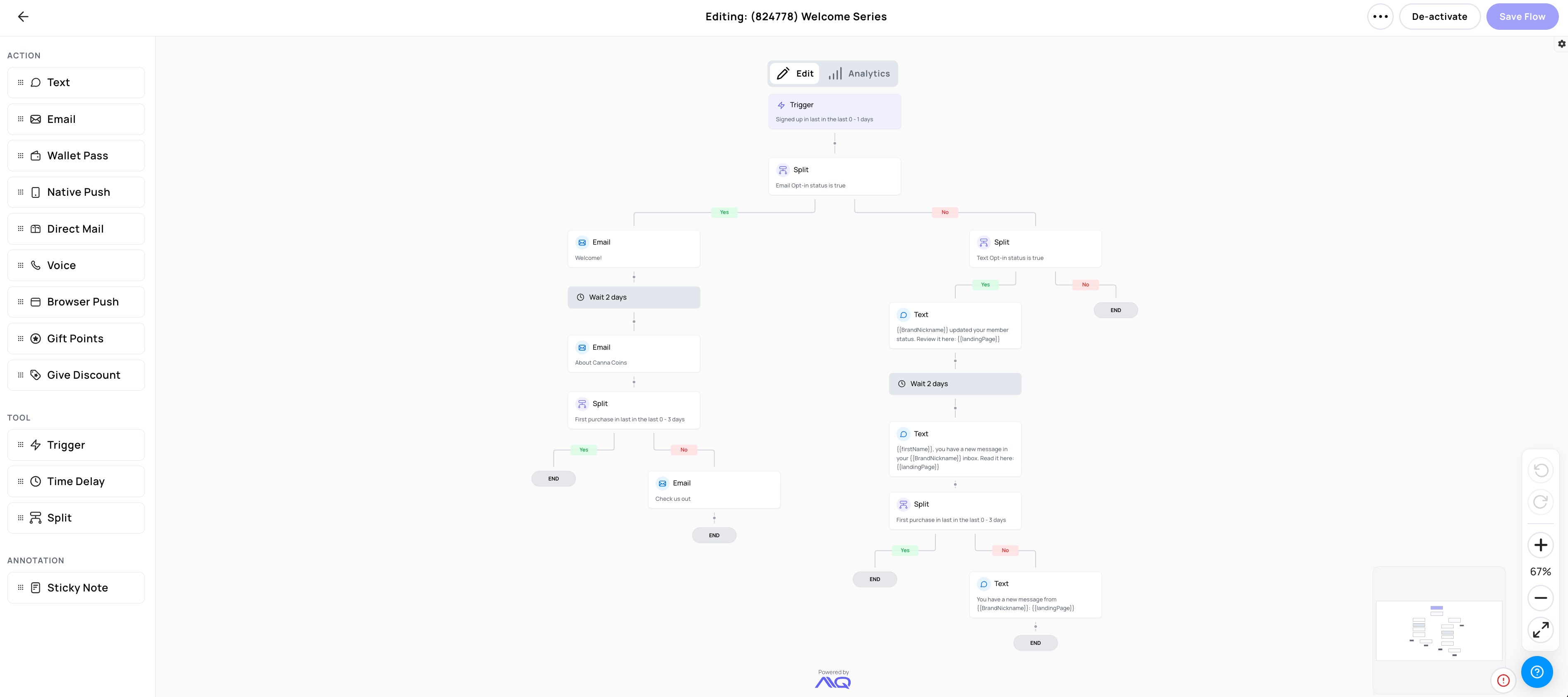Viewport: 1568px width, 697px height.
Task: Click the De-activate button
Action: pos(1439,17)
